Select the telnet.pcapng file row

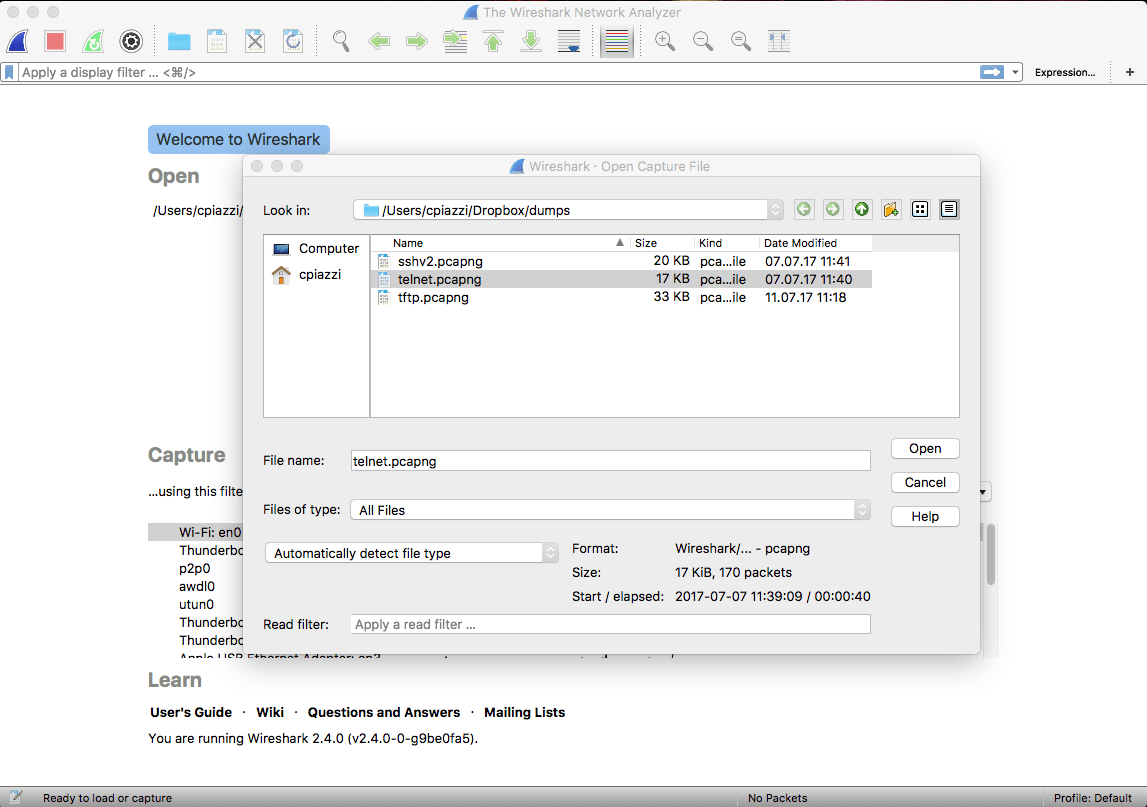[622, 279]
